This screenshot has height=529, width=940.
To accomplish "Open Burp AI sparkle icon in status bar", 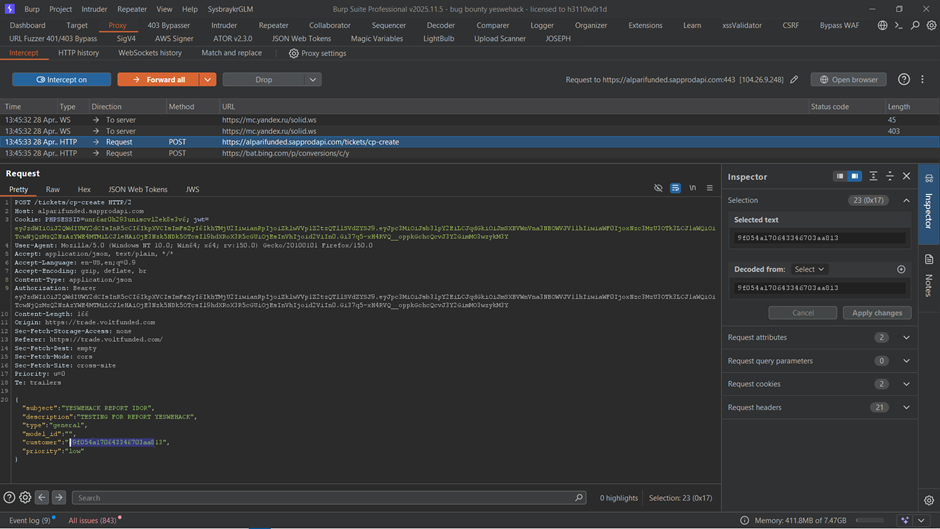I will (x=905, y=520).
